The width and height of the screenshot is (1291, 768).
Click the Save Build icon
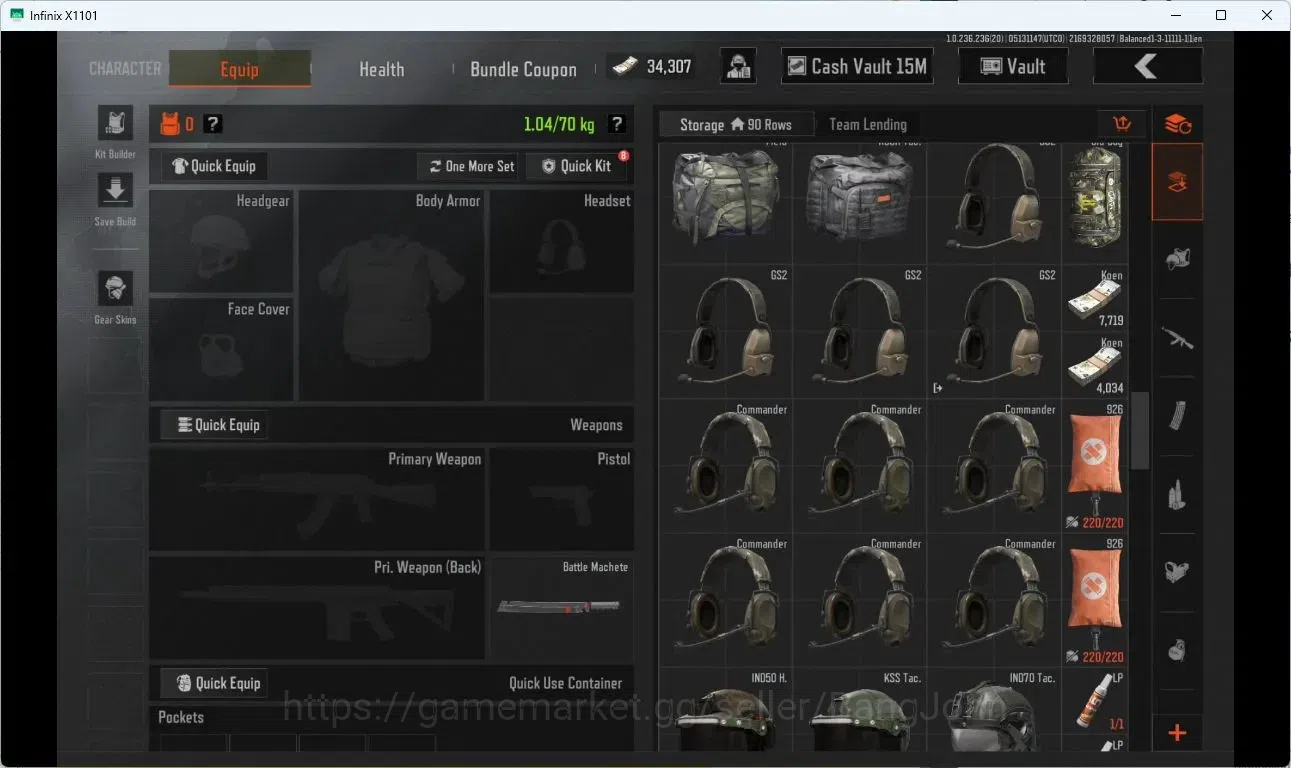click(115, 191)
